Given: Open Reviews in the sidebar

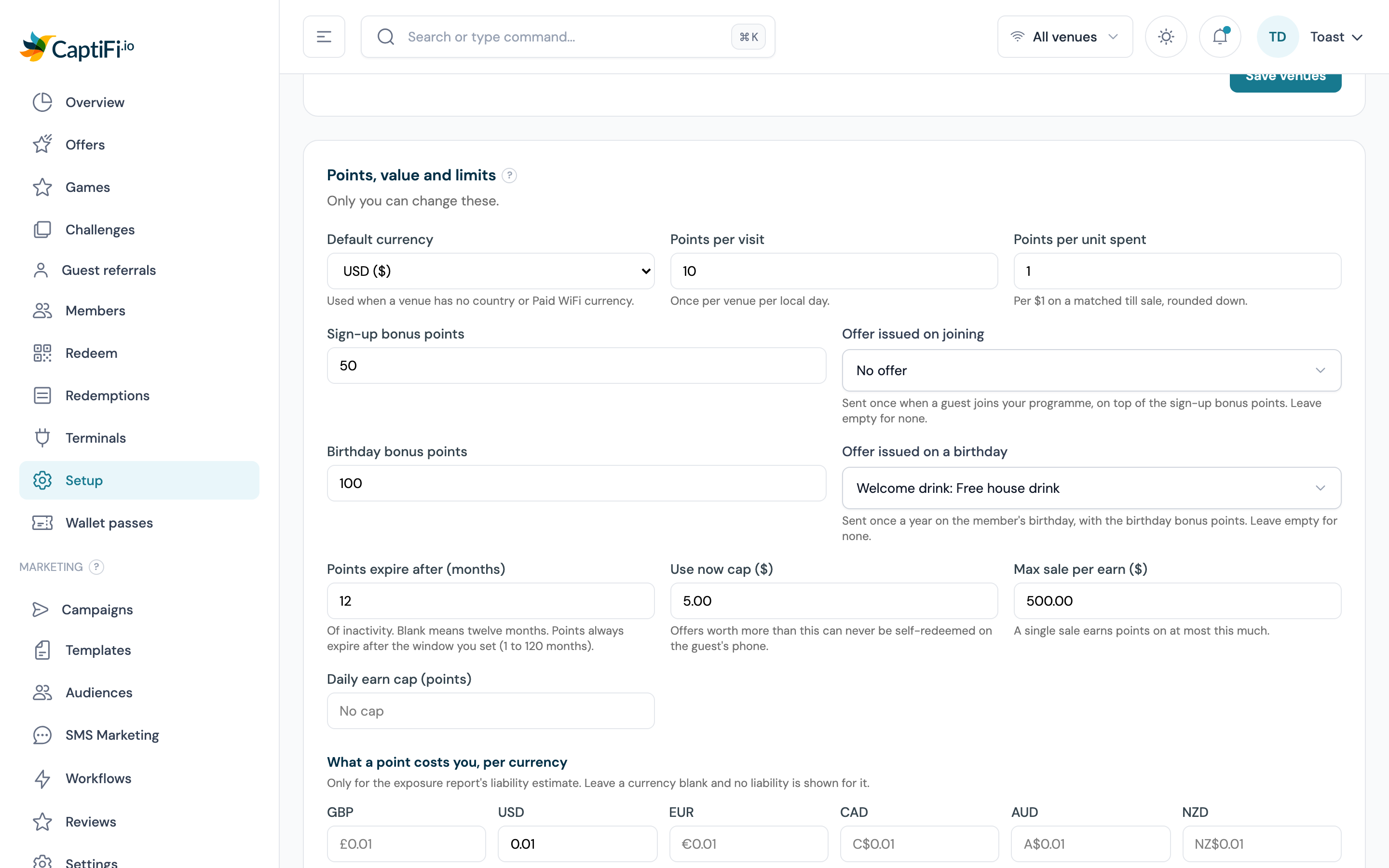Looking at the screenshot, I should click(x=139, y=822).
